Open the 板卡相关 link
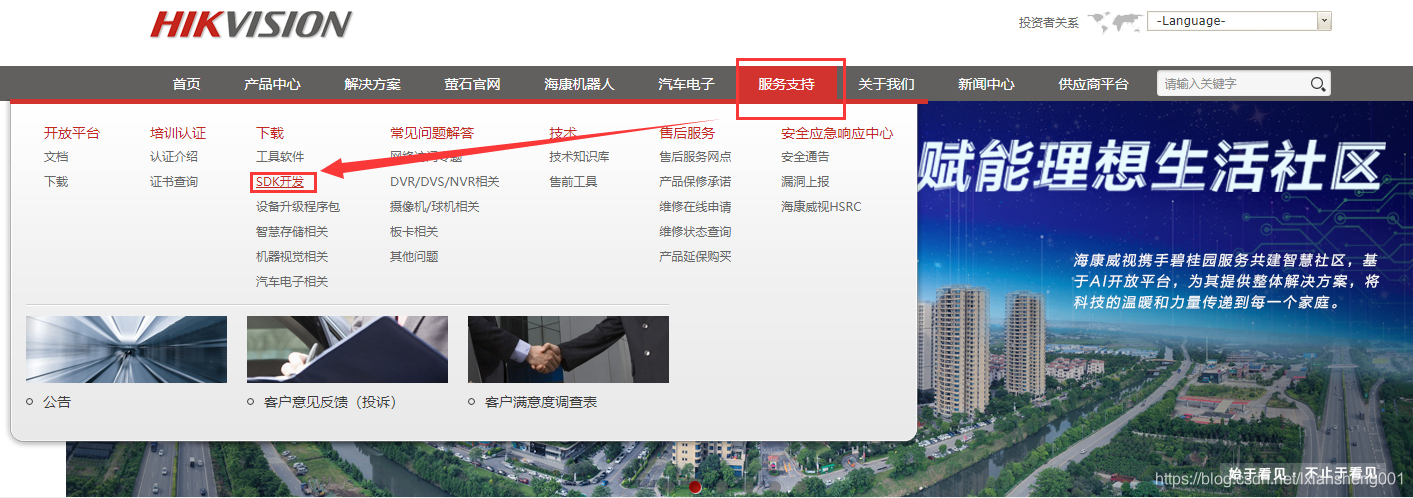Screen dimensions: 1413x498 click(x=414, y=232)
